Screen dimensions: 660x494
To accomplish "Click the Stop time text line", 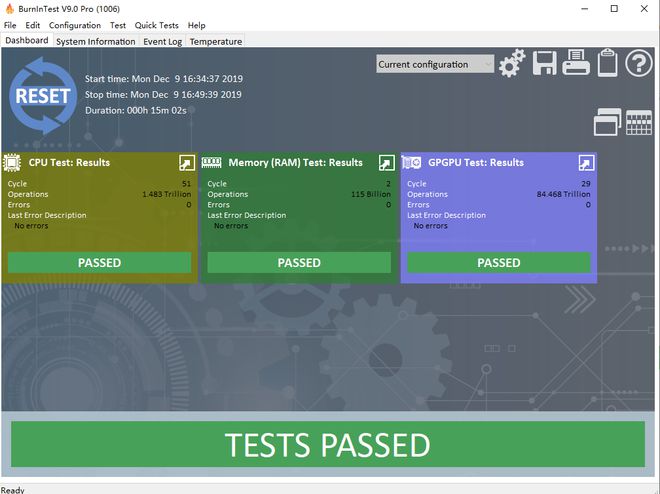I will click(x=163, y=94).
